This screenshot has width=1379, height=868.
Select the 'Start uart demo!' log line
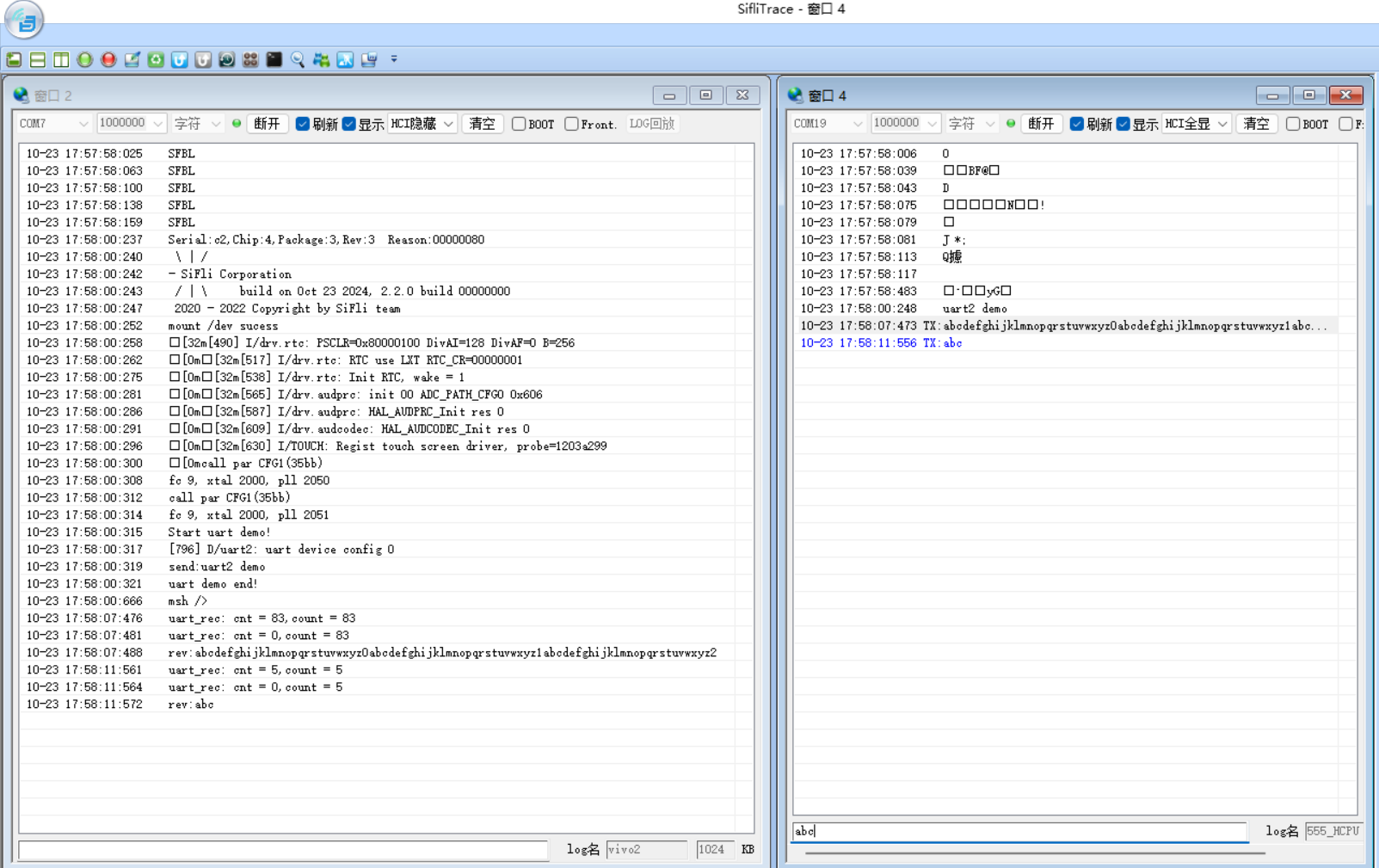[x=377, y=532]
